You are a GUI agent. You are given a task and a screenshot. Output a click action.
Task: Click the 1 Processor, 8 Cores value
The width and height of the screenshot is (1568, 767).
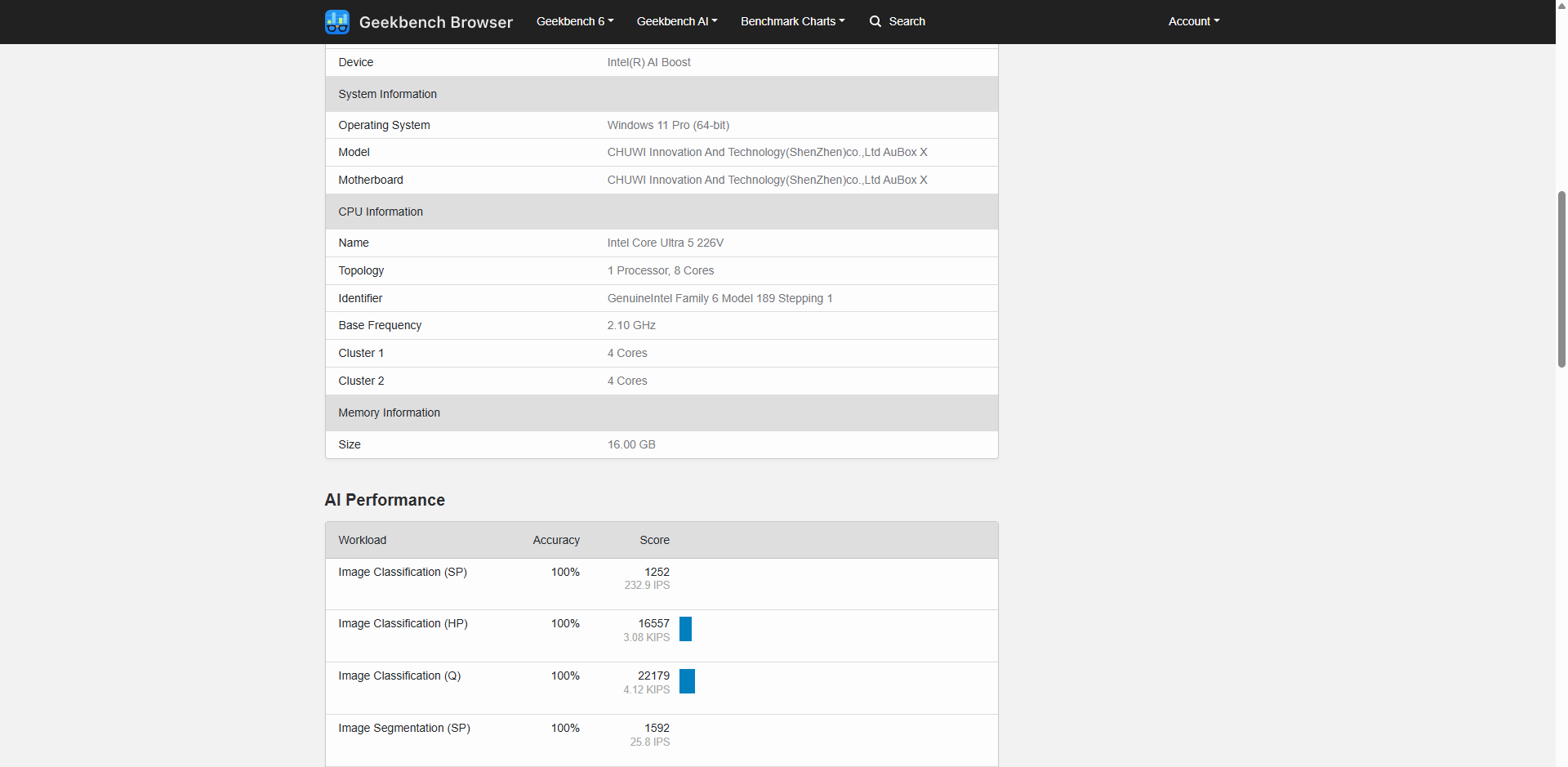tap(660, 270)
